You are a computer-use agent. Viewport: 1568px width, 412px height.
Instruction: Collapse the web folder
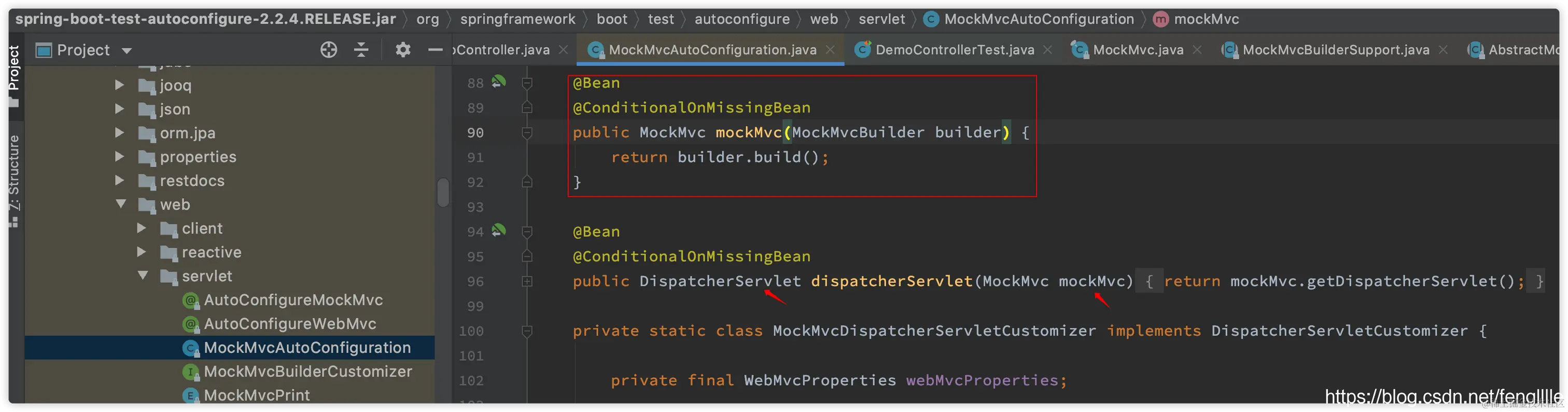[x=120, y=203]
